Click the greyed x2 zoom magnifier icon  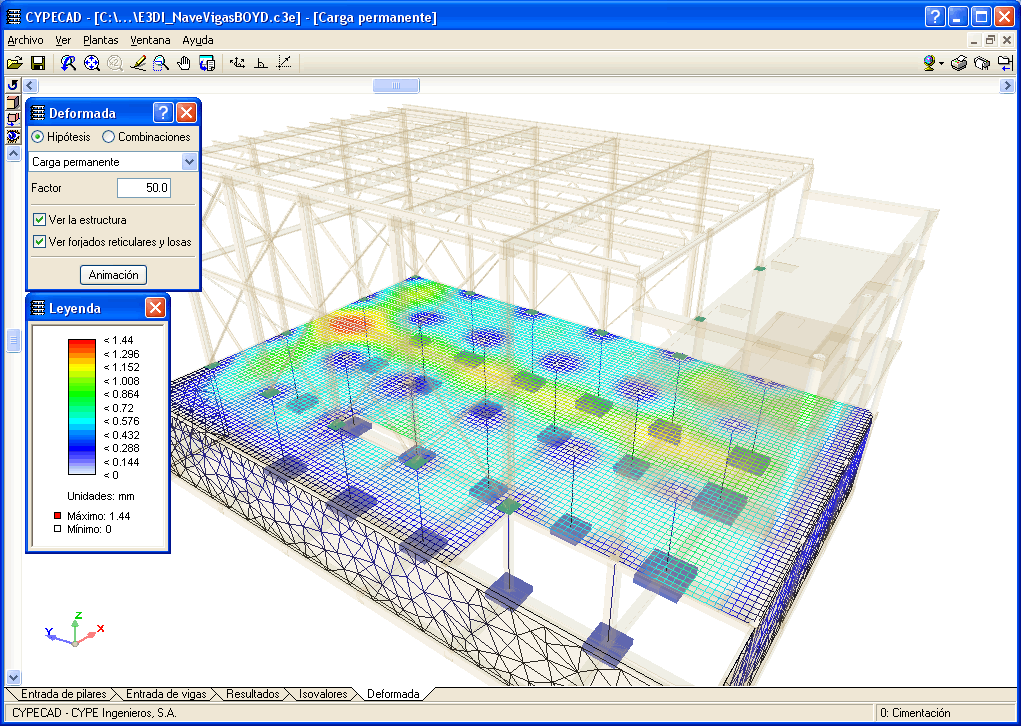pos(115,63)
